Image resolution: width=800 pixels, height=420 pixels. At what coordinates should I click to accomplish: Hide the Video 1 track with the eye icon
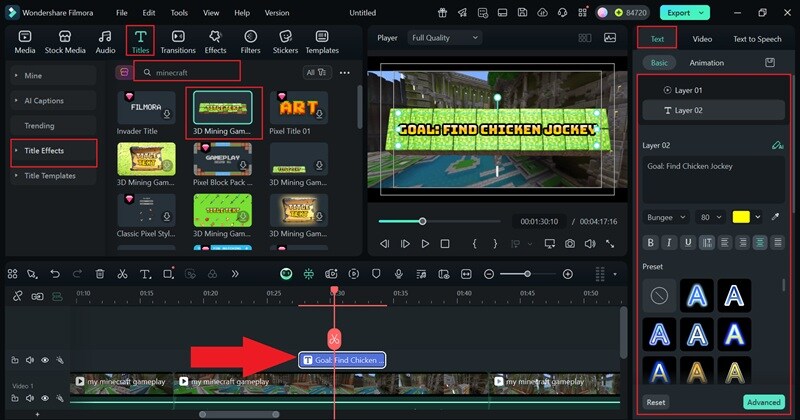tap(45, 398)
